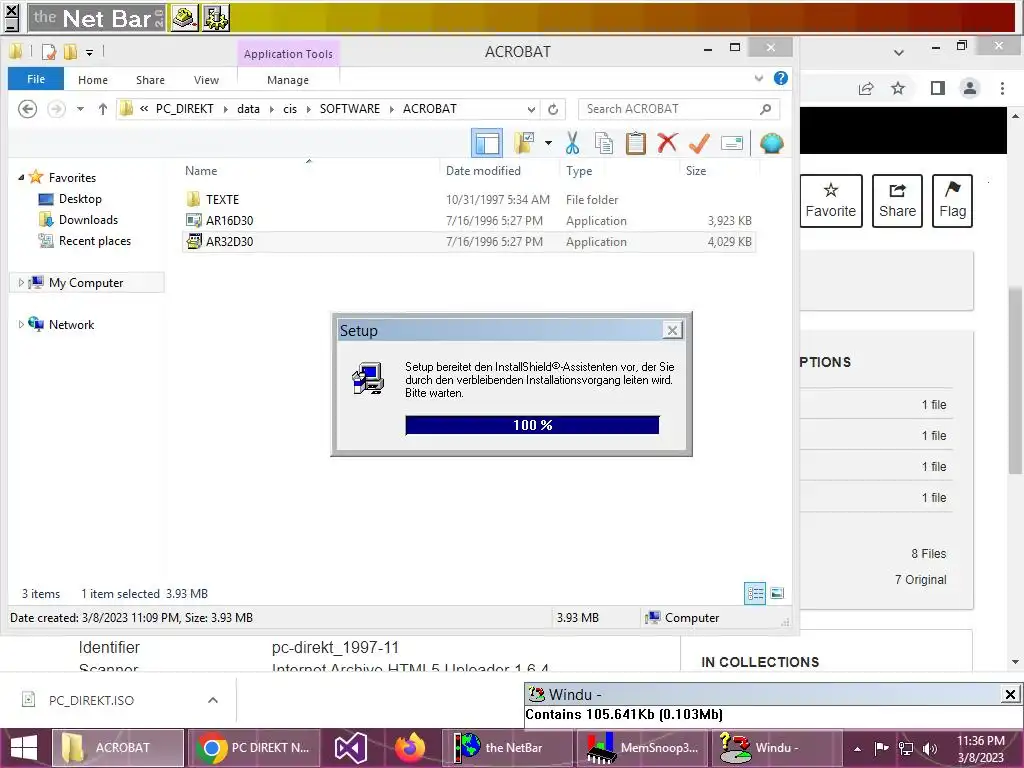Click the orange checkmark Properties icon
This screenshot has height=768, width=1024.
699,143
